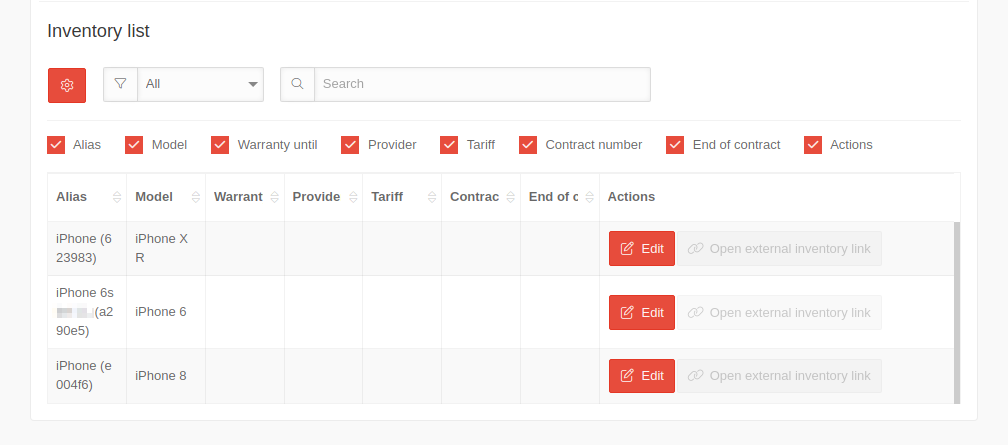Disable the End of contract checkbox
This screenshot has width=1008, height=445.
[x=675, y=145]
